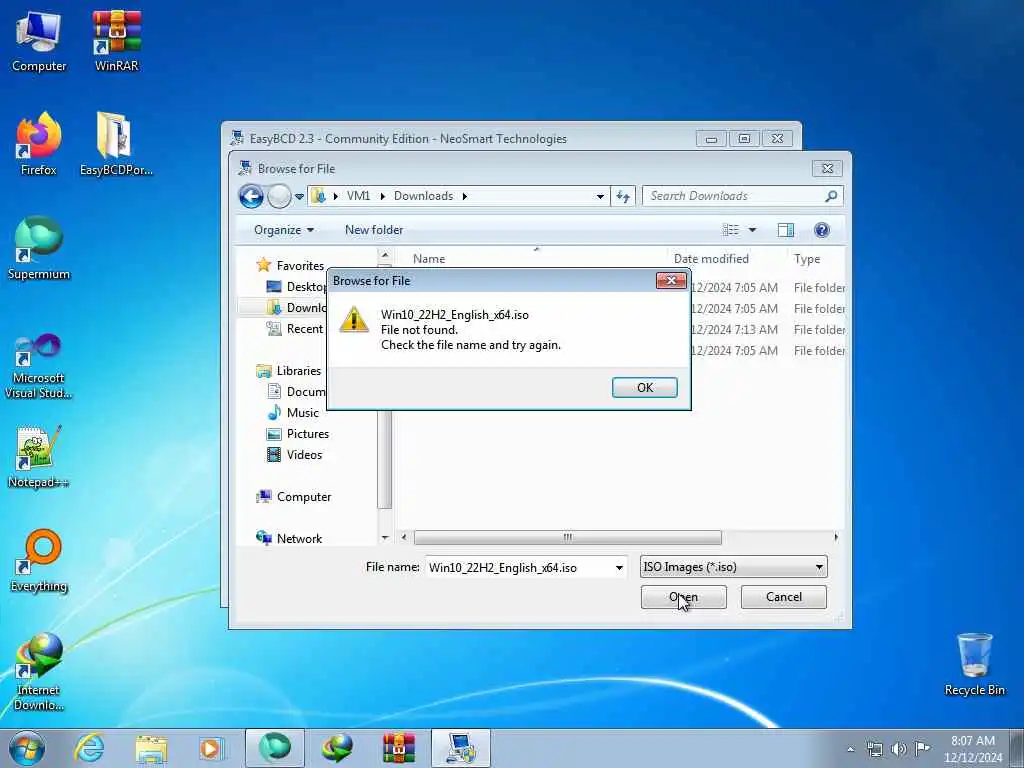
Task: Click the navigation pane scroll up arrow
Action: click(385, 255)
